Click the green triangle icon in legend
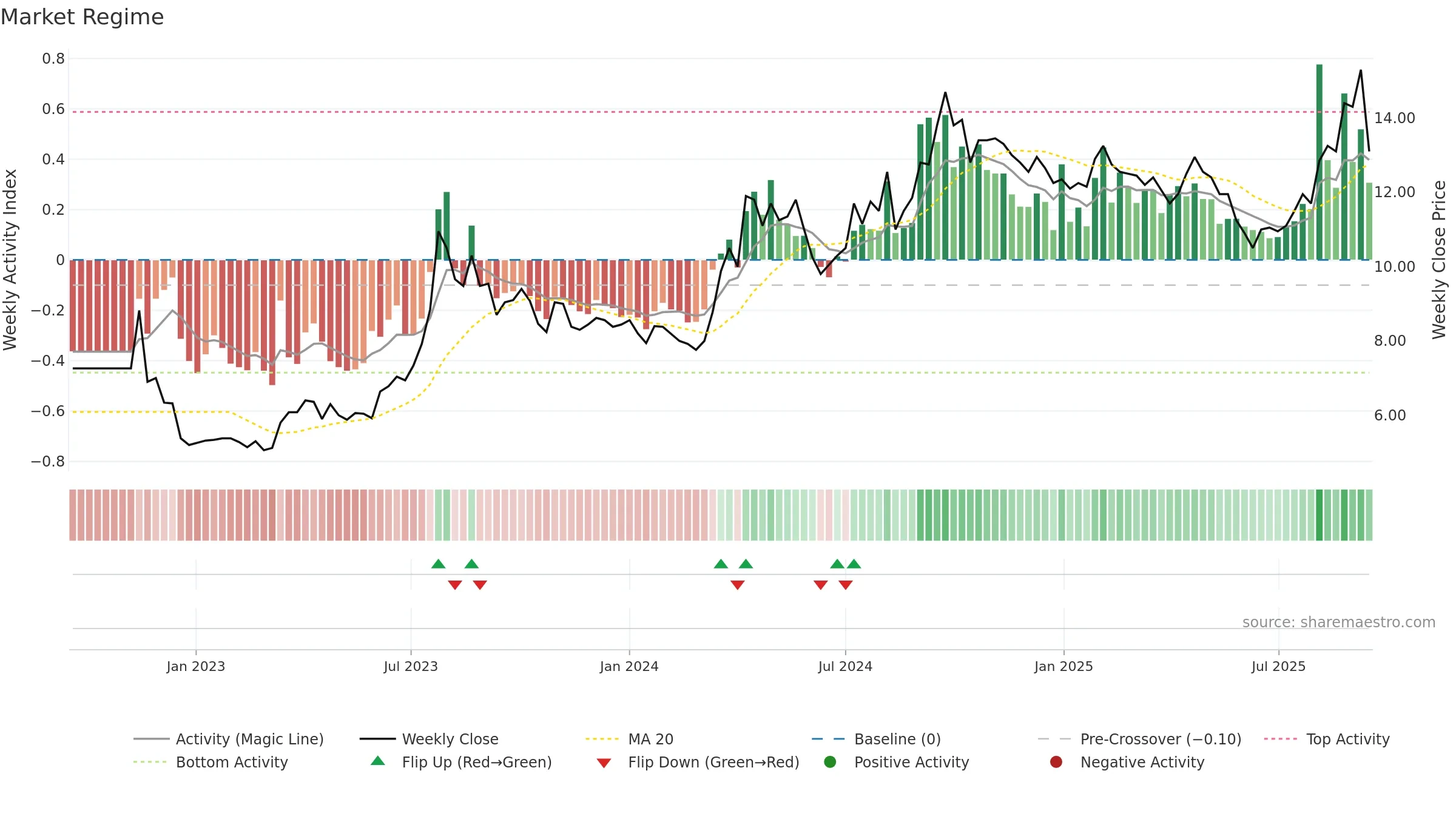This screenshot has width=1456, height=819. pyautogui.click(x=378, y=761)
